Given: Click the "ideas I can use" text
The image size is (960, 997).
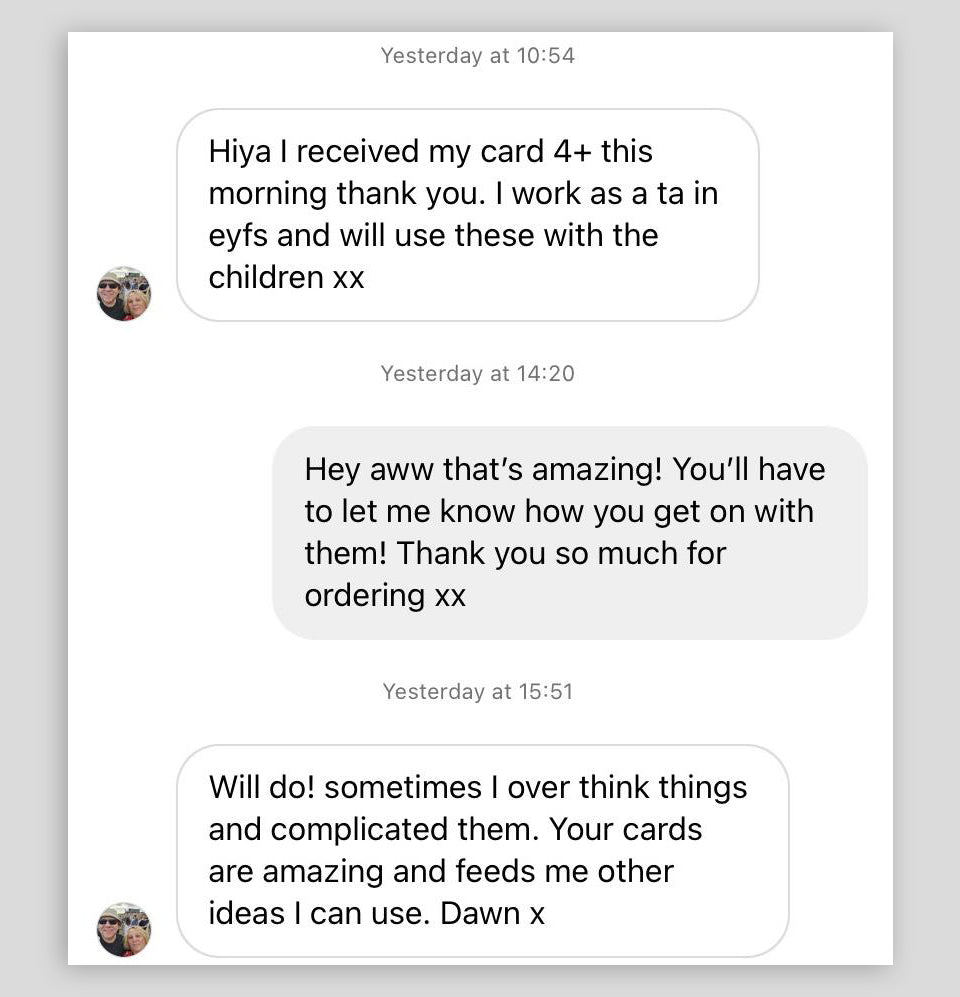Looking at the screenshot, I should click(320, 913).
